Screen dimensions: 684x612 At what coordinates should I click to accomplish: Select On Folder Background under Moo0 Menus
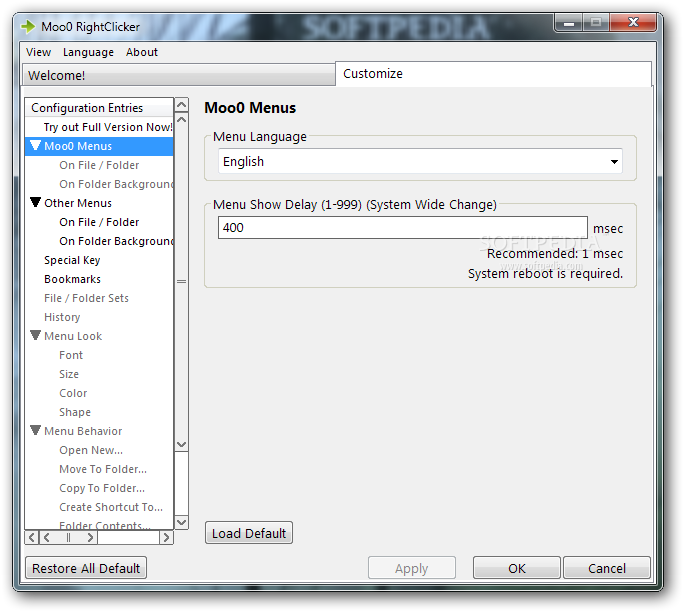pyautogui.click(x=116, y=184)
